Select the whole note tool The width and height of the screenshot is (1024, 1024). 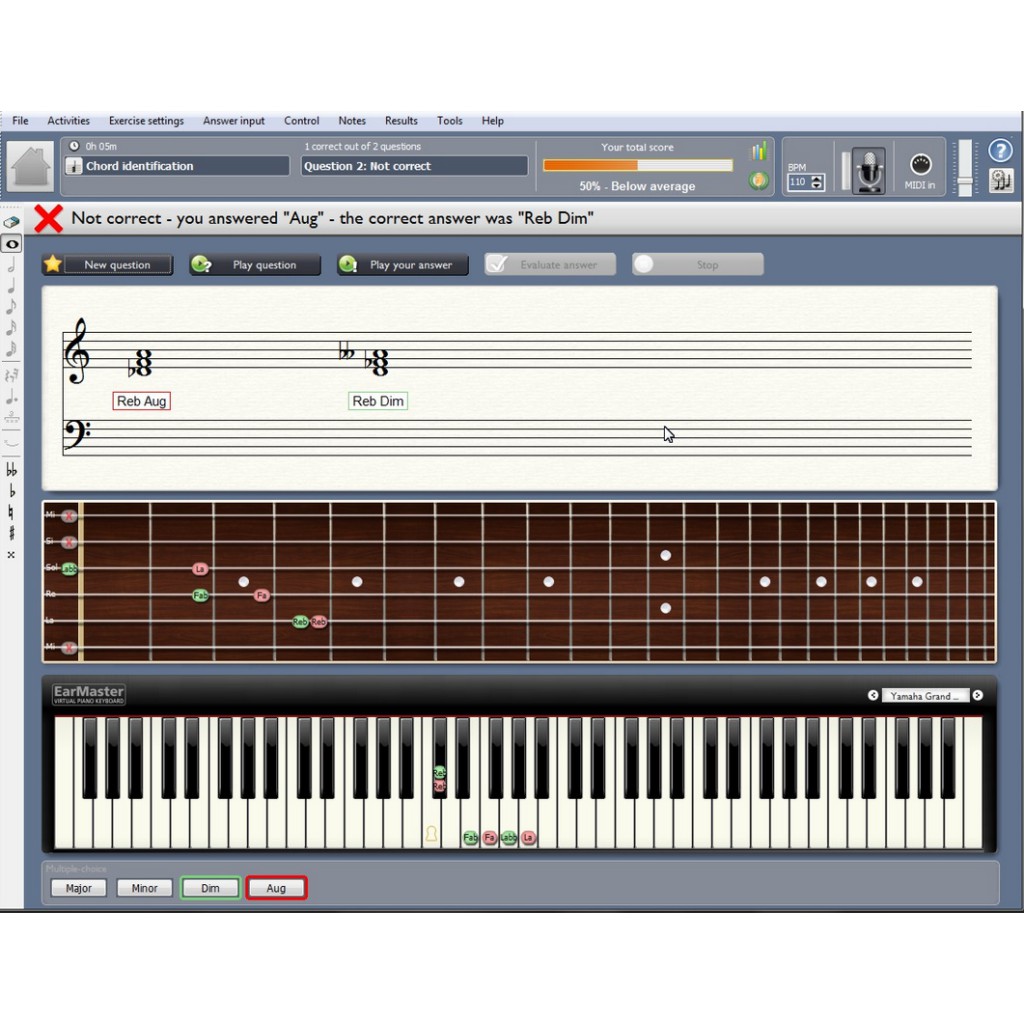click(11, 244)
